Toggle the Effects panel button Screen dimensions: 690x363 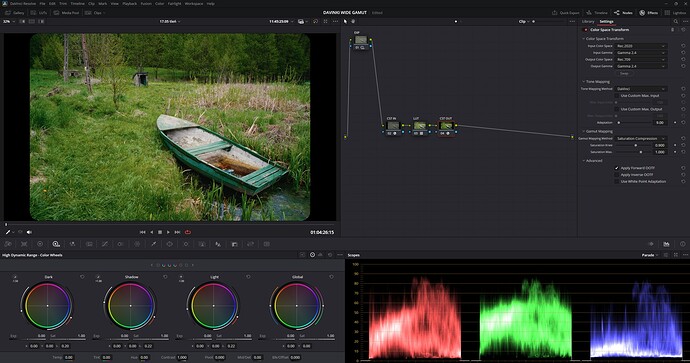click(x=649, y=13)
